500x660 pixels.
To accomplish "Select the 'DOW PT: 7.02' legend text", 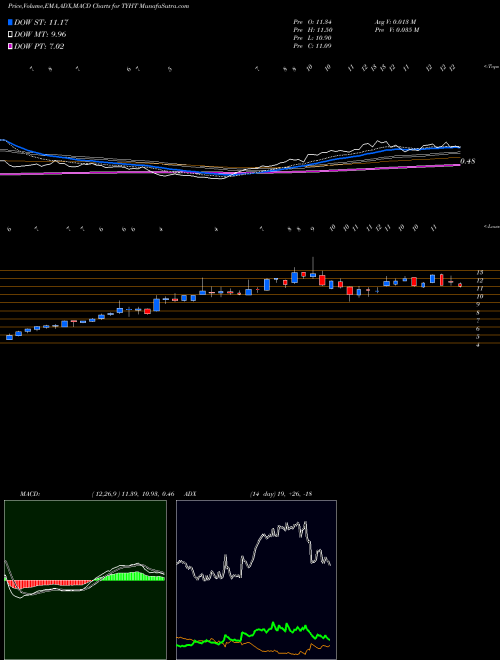I will point(39,46).
